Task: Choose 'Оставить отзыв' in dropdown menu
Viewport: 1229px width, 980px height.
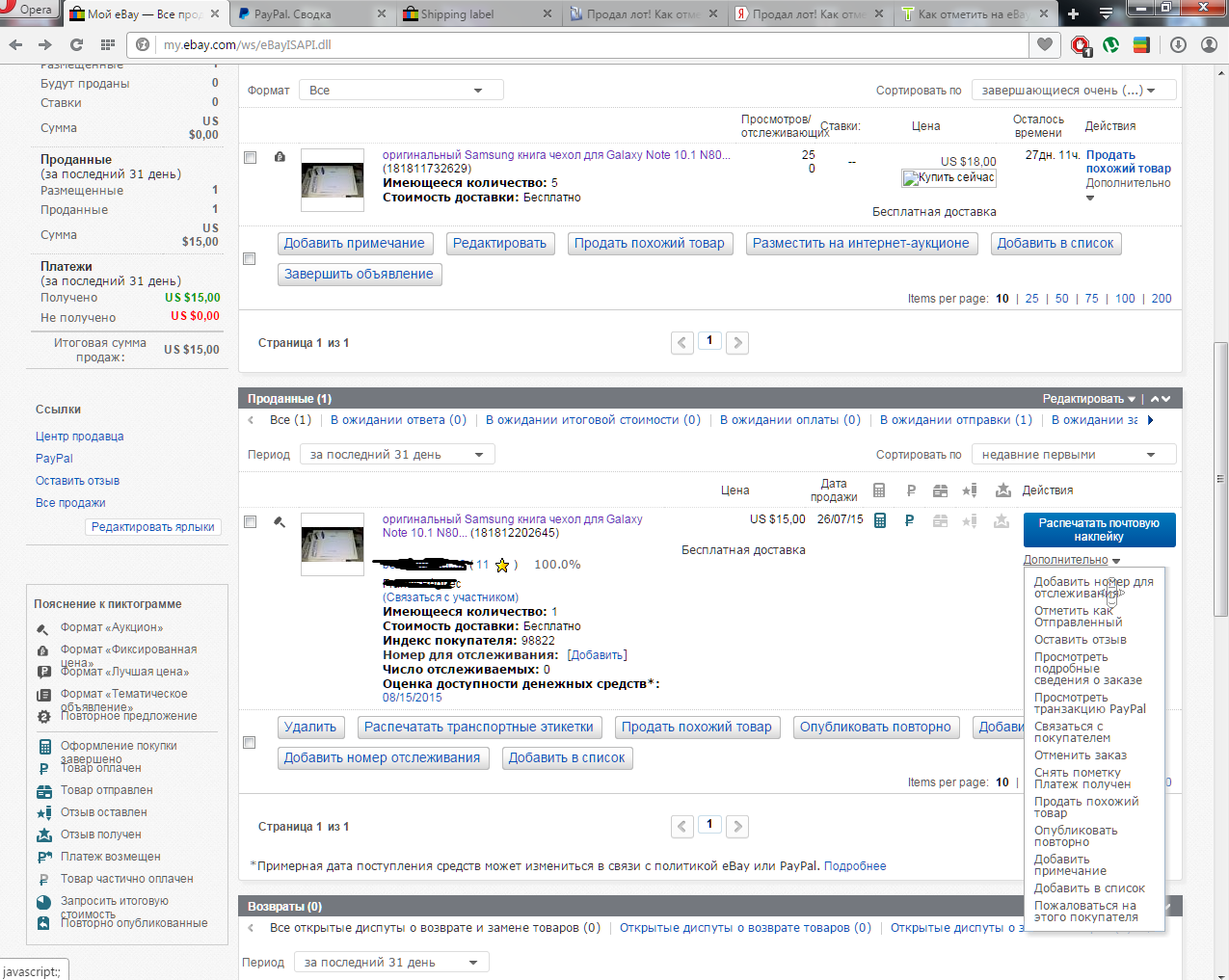Action: point(1080,640)
